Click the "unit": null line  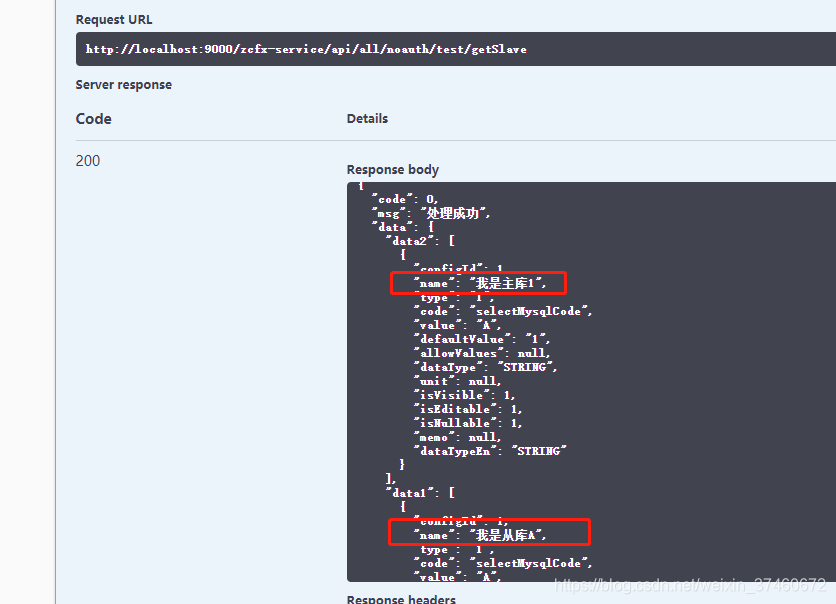pos(457,381)
